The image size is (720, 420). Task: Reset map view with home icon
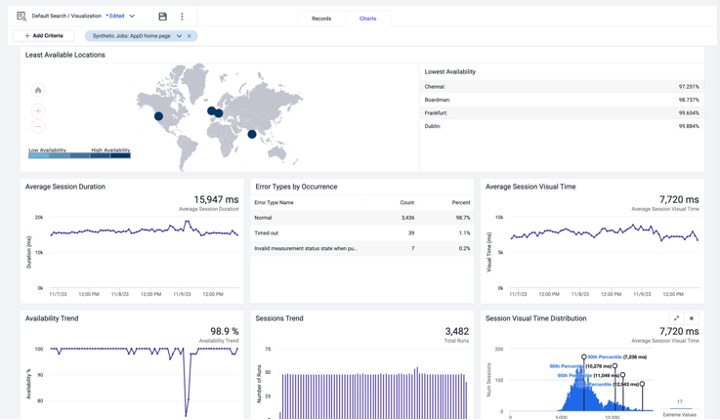pyautogui.click(x=38, y=90)
